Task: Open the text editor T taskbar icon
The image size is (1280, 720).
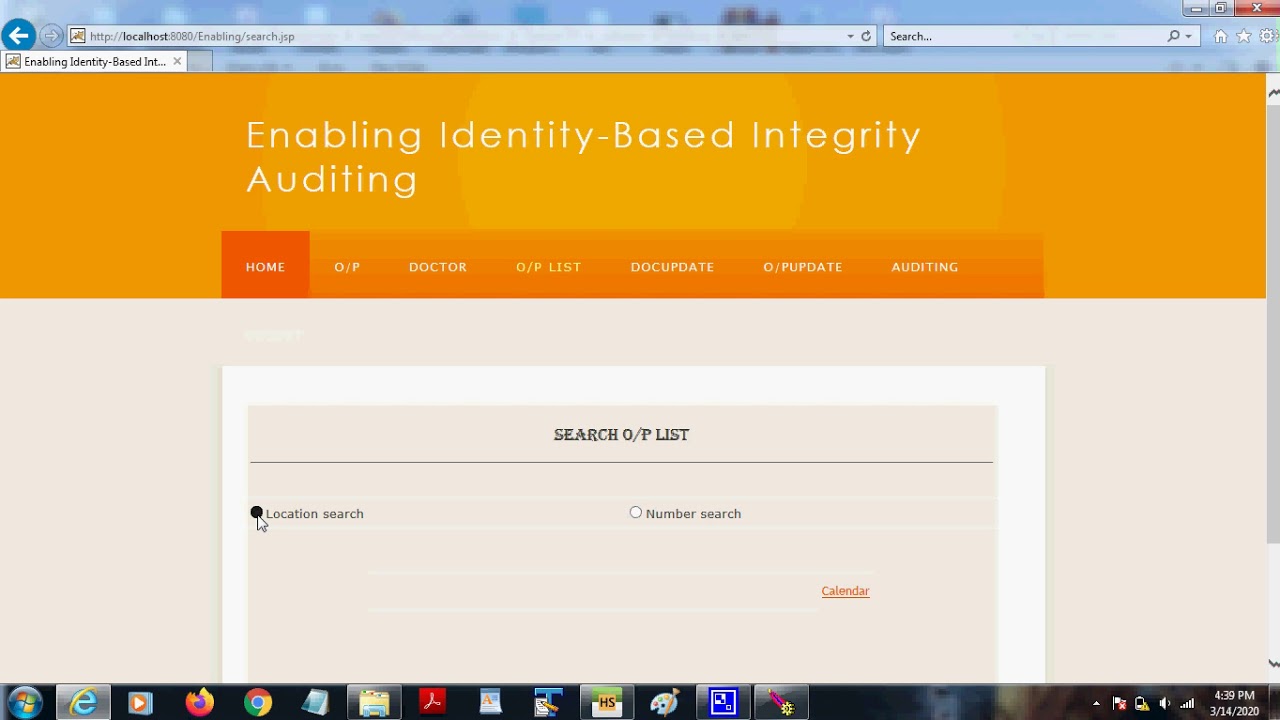Action: 548,703
